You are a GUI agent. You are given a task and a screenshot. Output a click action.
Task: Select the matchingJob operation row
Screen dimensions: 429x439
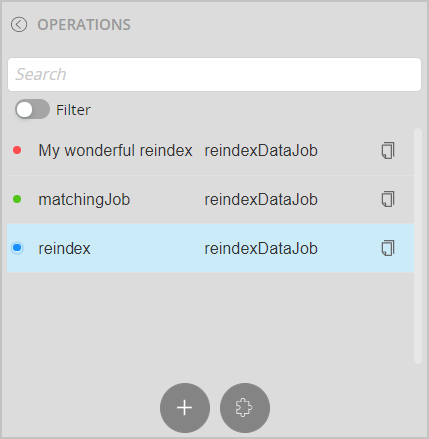pos(210,199)
